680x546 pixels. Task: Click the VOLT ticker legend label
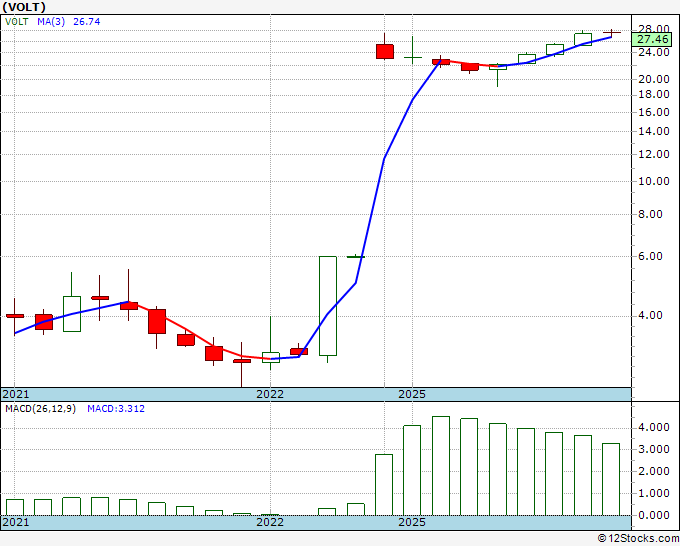pos(16,21)
